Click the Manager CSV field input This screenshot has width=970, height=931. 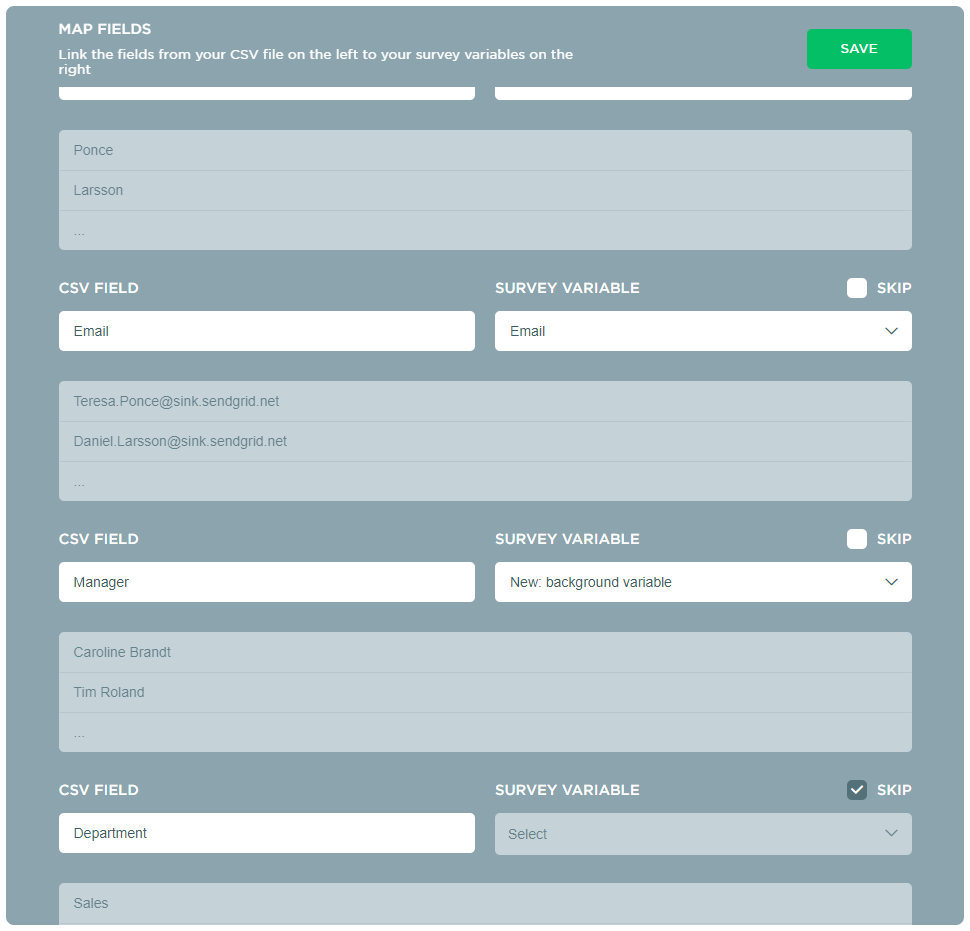tap(267, 582)
